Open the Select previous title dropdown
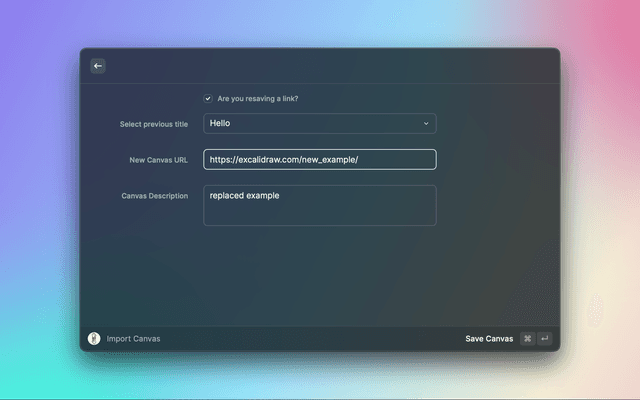The width and height of the screenshot is (640, 400). [x=319, y=124]
